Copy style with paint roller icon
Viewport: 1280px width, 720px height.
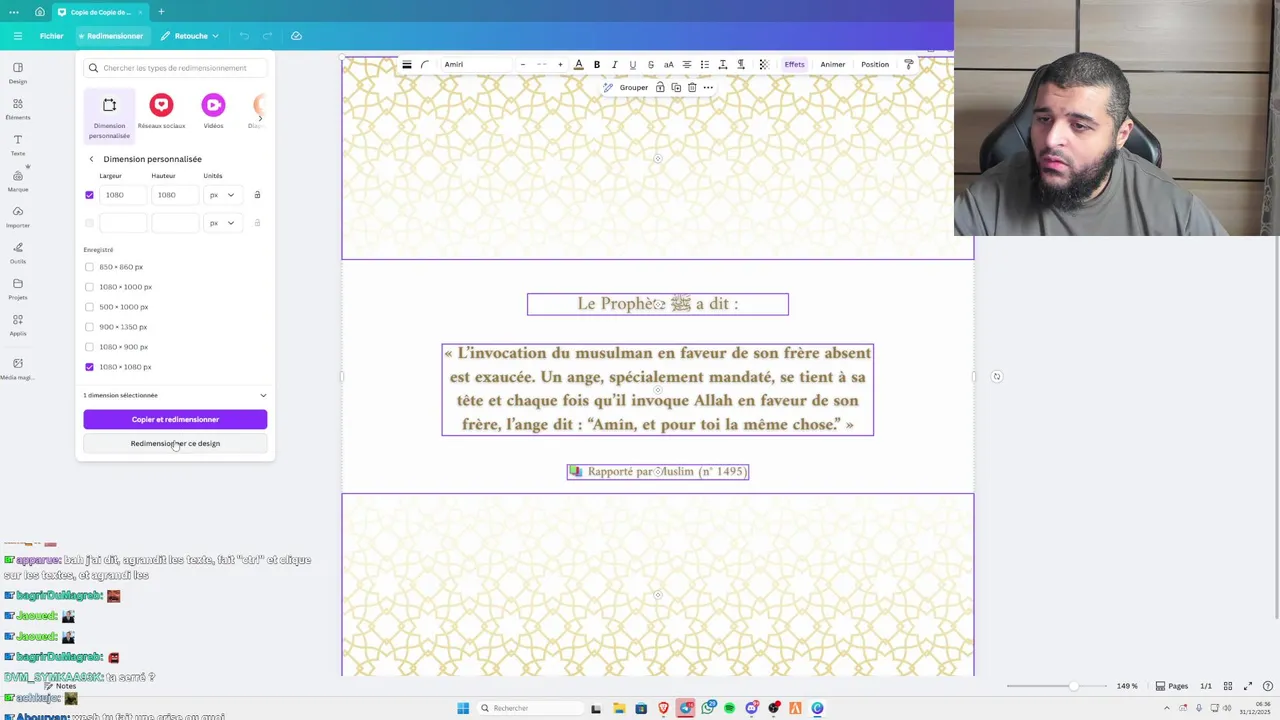908,64
